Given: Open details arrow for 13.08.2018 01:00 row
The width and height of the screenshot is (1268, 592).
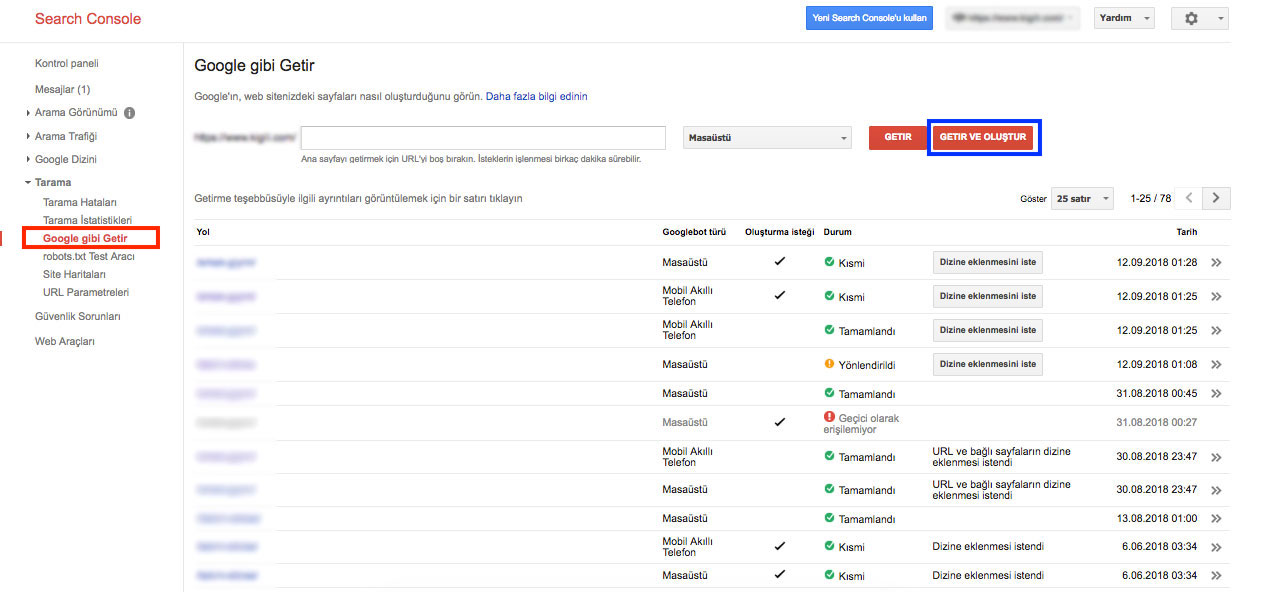Looking at the screenshot, I should [x=1216, y=519].
